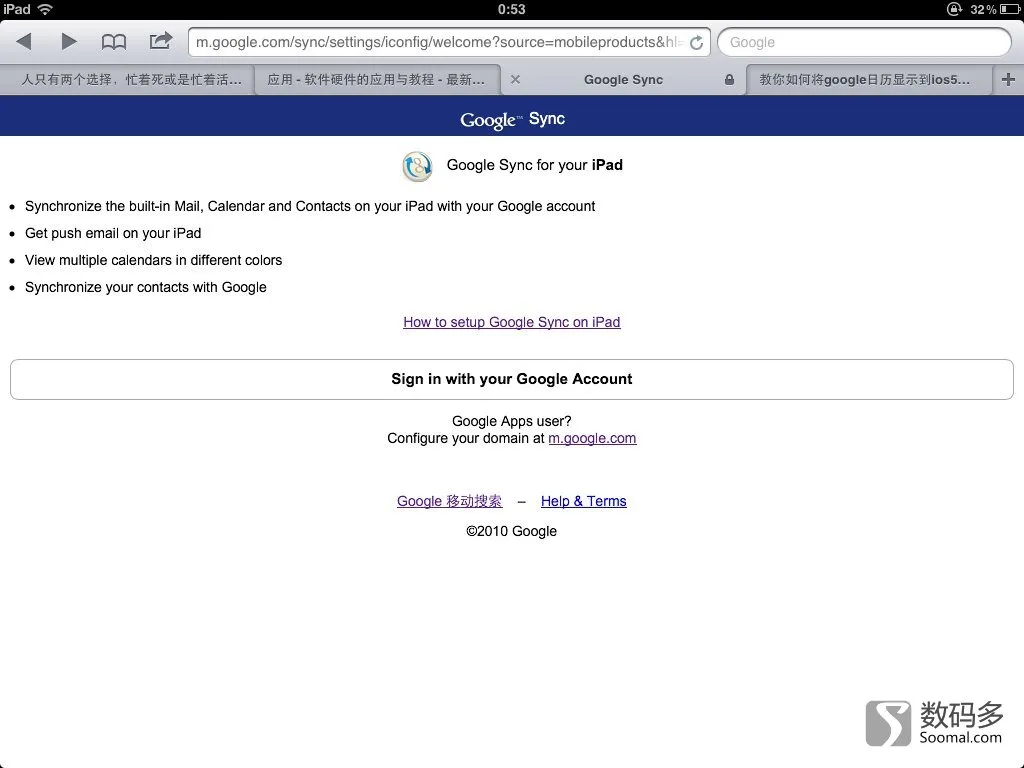Tap the 0:53 clock in status bar
The height and width of the screenshot is (768, 1024).
tap(511, 9)
